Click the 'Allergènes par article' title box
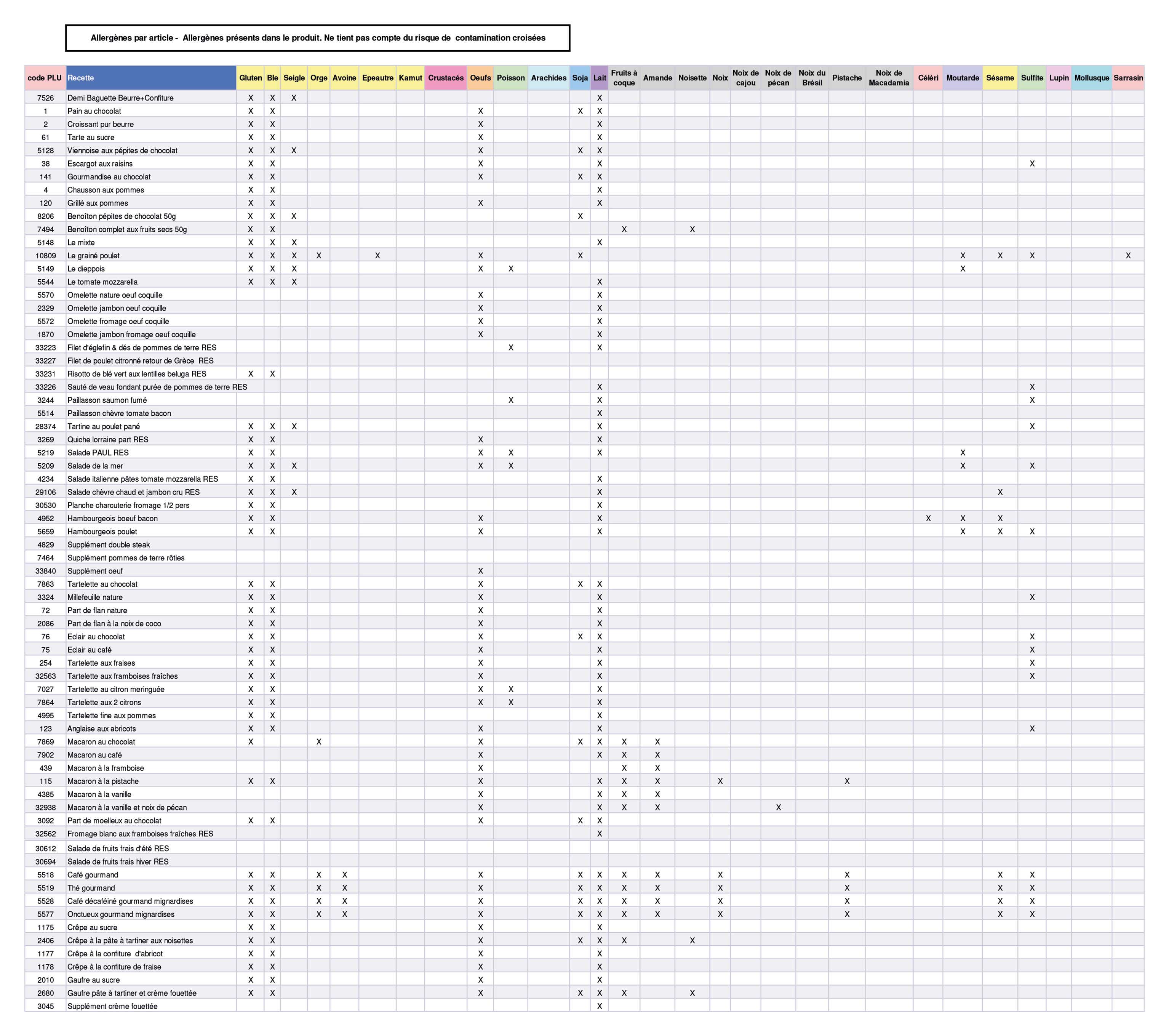1169x1036 pixels. coord(318,38)
